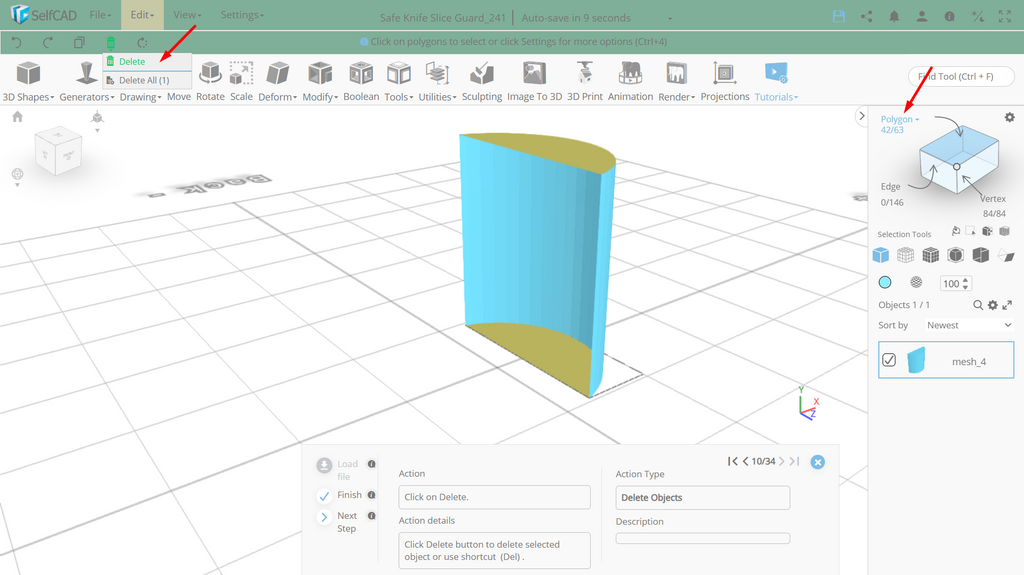The height and width of the screenshot is (575, 1024).
Task: Switch to Vertex selection mode
Action: point(993,199)
